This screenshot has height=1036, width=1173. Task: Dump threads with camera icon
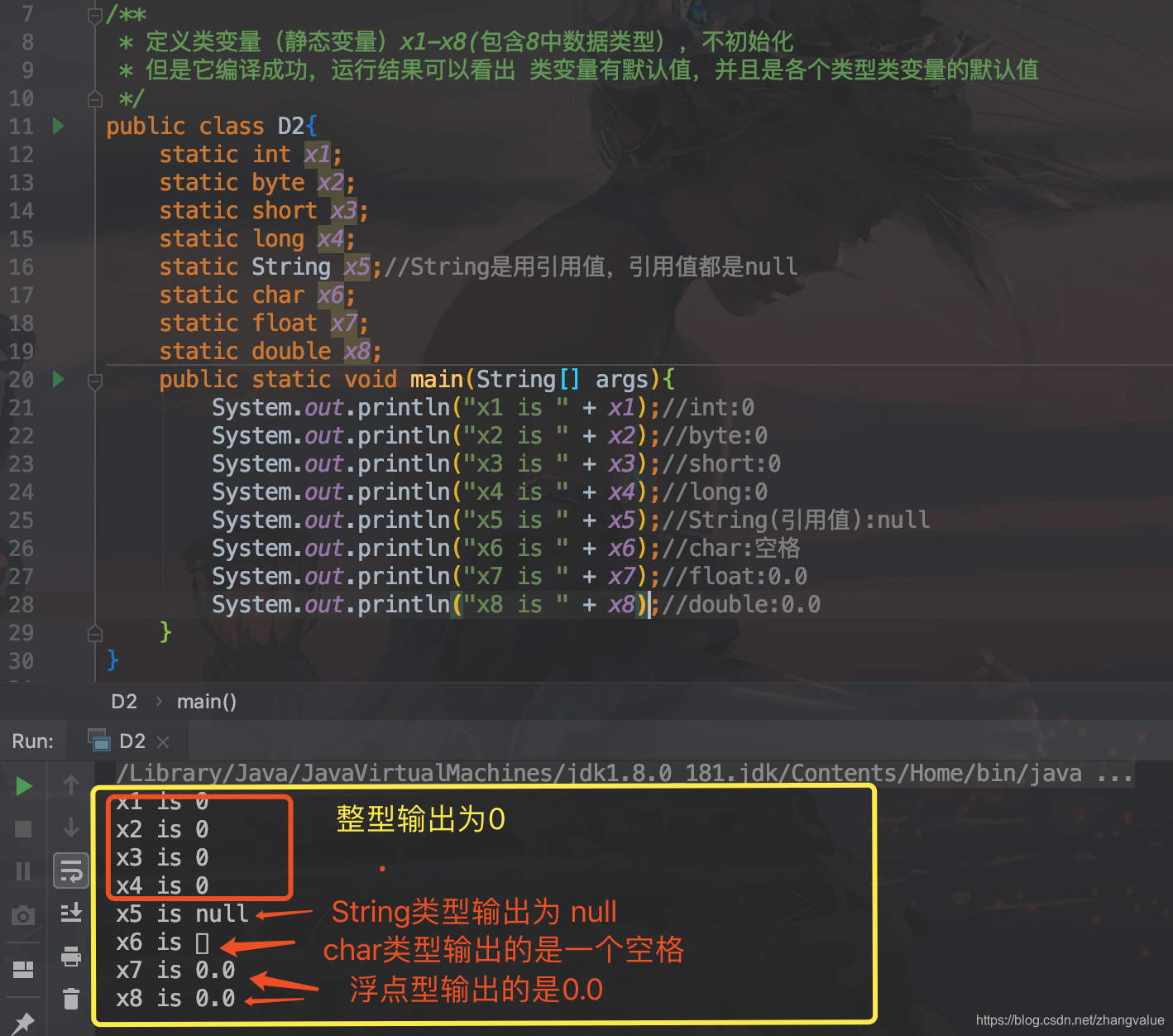tap(23, 915)
